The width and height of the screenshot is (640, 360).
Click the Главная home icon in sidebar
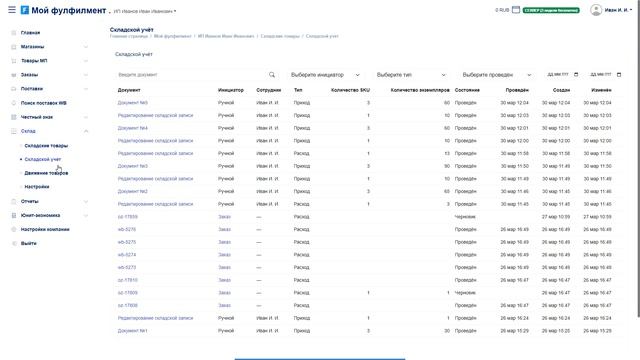tap(13, 33)
